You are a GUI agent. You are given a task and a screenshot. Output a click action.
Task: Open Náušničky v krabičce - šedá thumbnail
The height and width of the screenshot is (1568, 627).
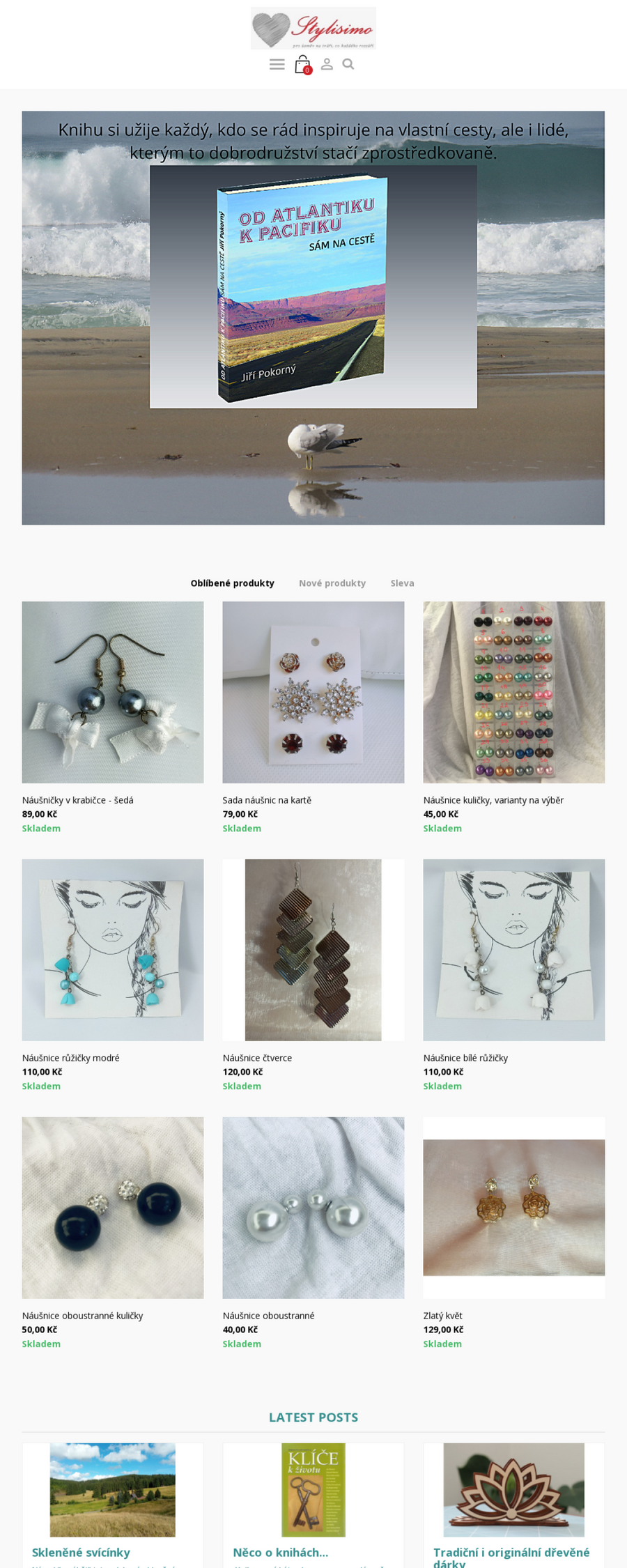pos(113,692)
